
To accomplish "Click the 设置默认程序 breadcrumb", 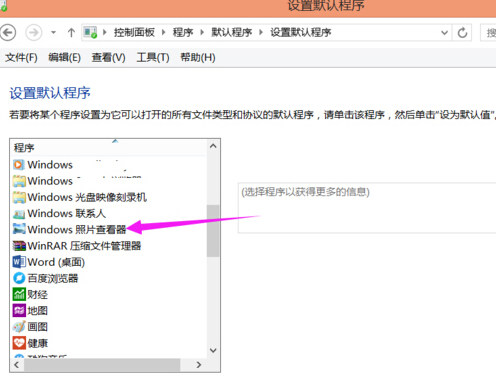I will click(301, 32).
